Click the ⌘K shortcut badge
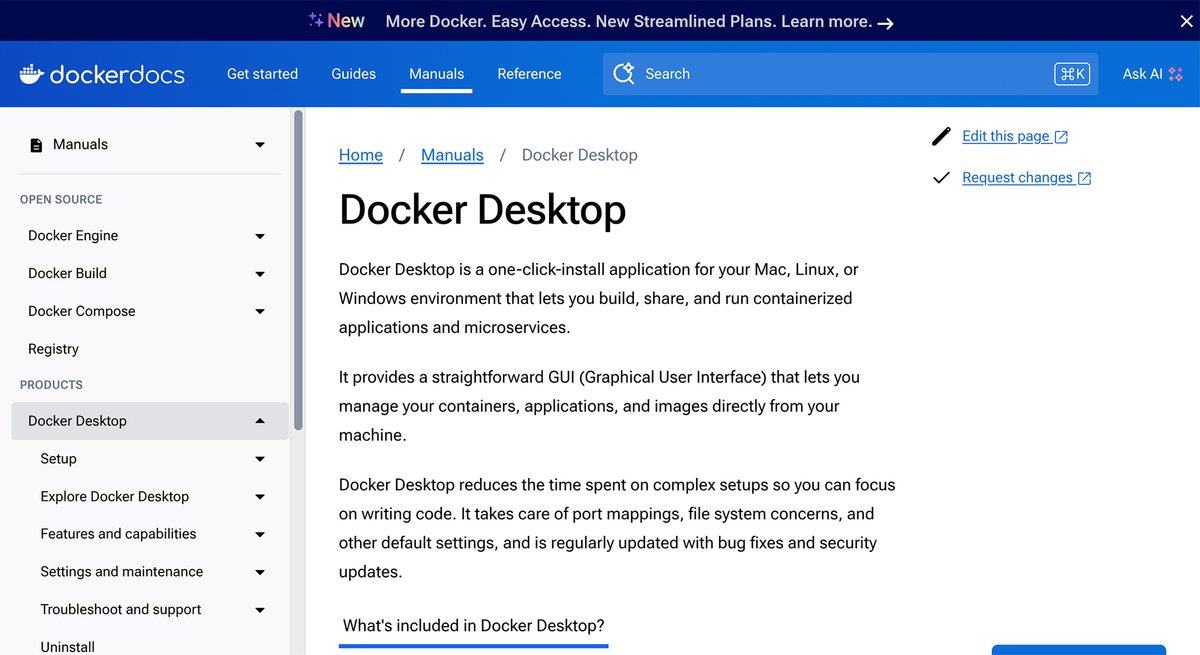Viewport: 1200px width, 655px height. click(x=1072, y=74)
